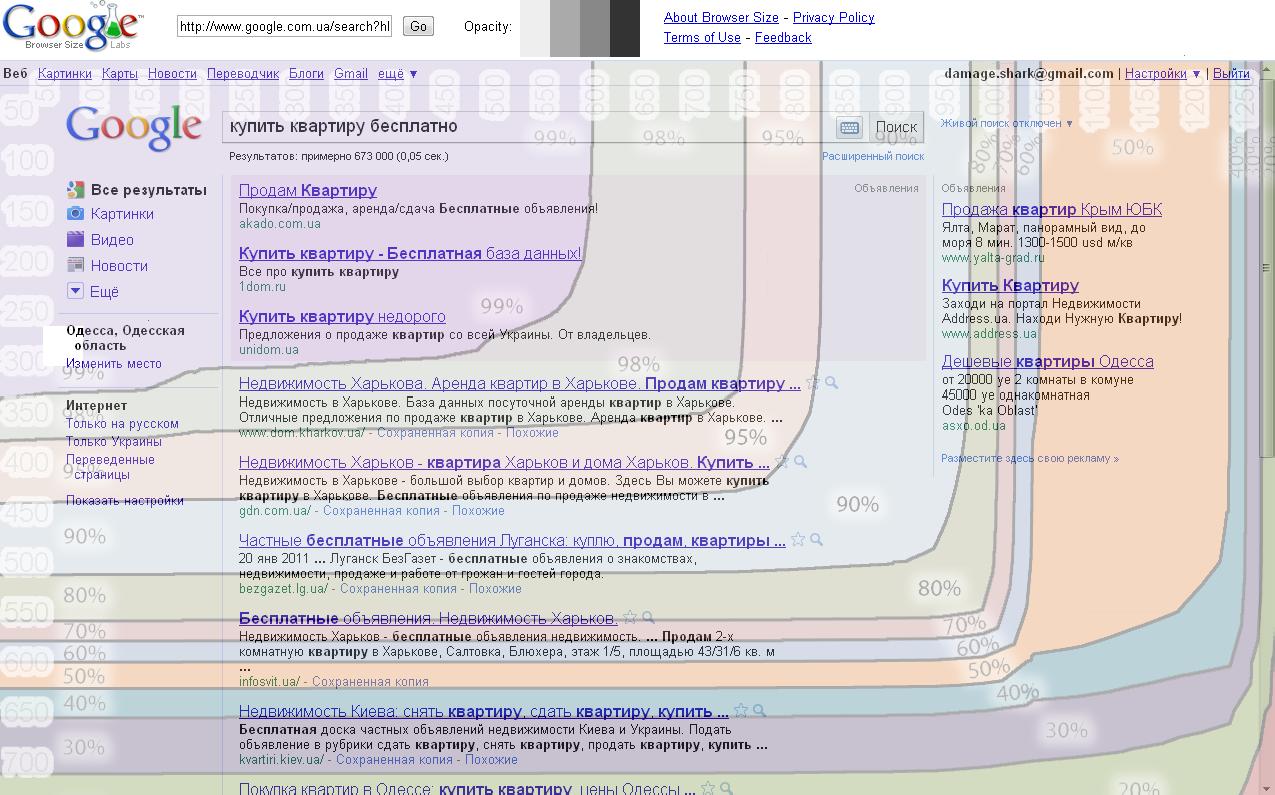Click magnifier beside Частные бесплатные объявления Луганска
Viewport: 1275px width, 795px height.
[x=817, y=540]
